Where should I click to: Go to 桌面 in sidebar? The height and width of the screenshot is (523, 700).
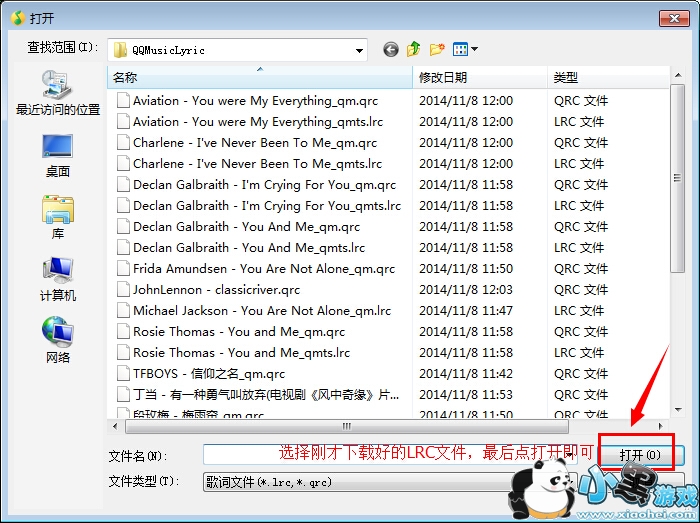pyautogui.click(x=58, y=155)
